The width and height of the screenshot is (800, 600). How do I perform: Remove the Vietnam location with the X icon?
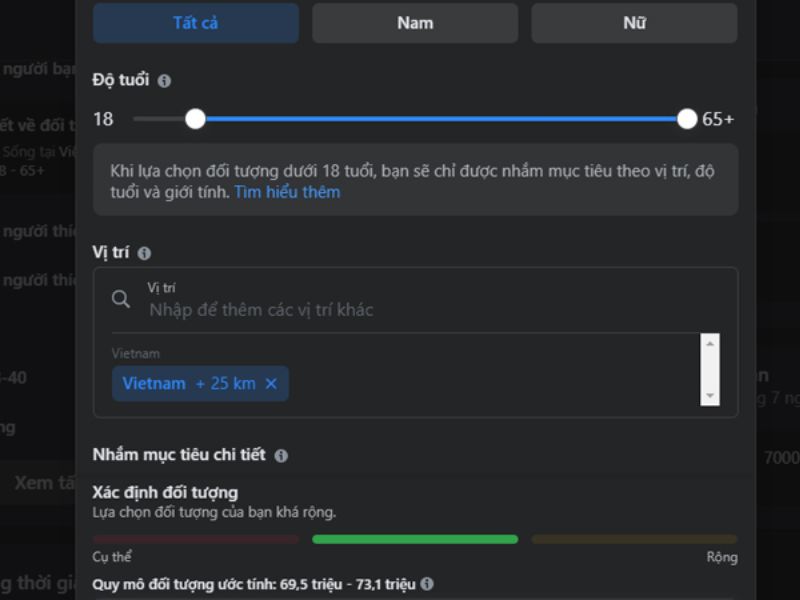pos(271,384)
